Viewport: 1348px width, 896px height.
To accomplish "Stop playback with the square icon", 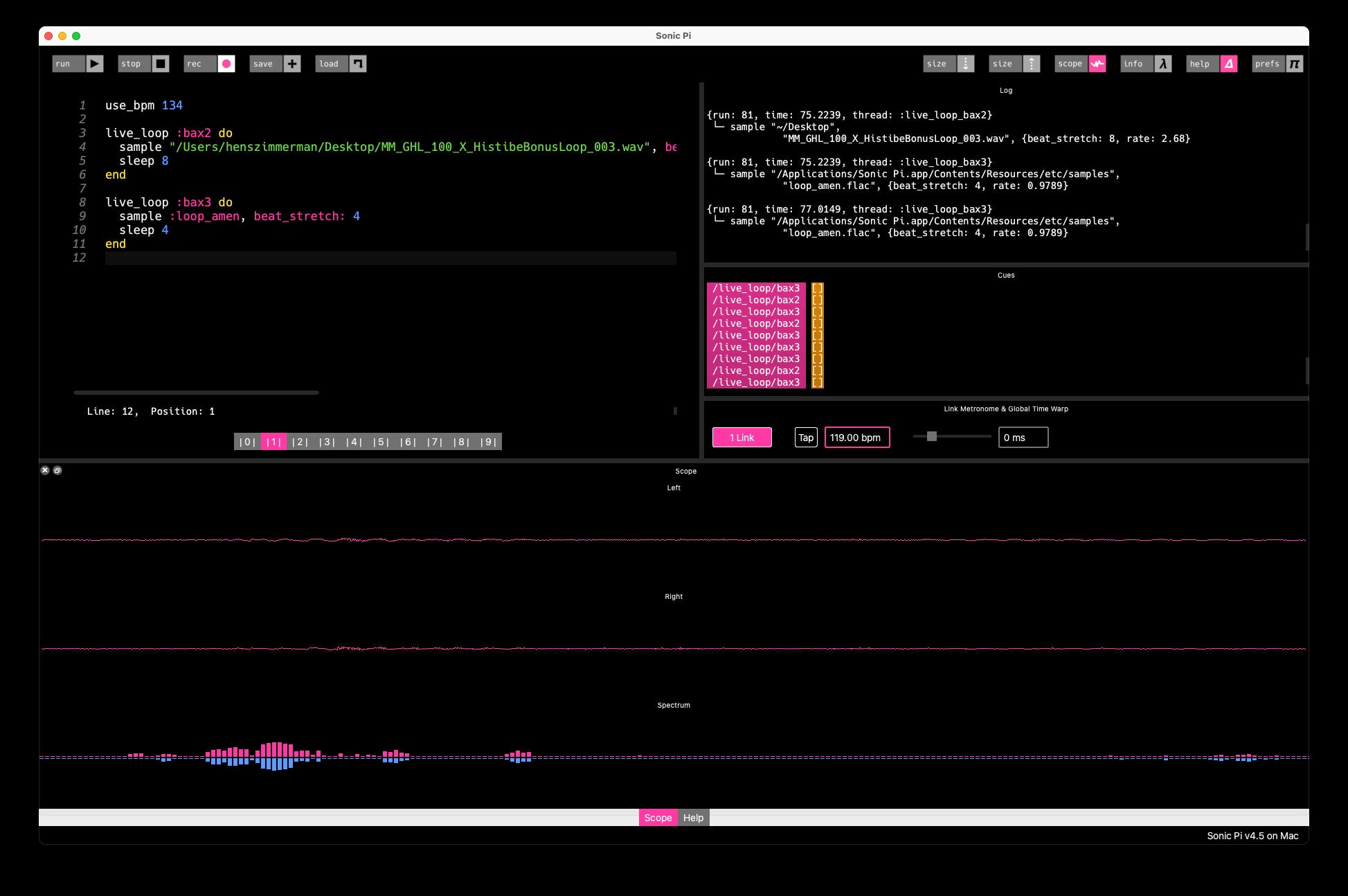I will tap(161, 64).
